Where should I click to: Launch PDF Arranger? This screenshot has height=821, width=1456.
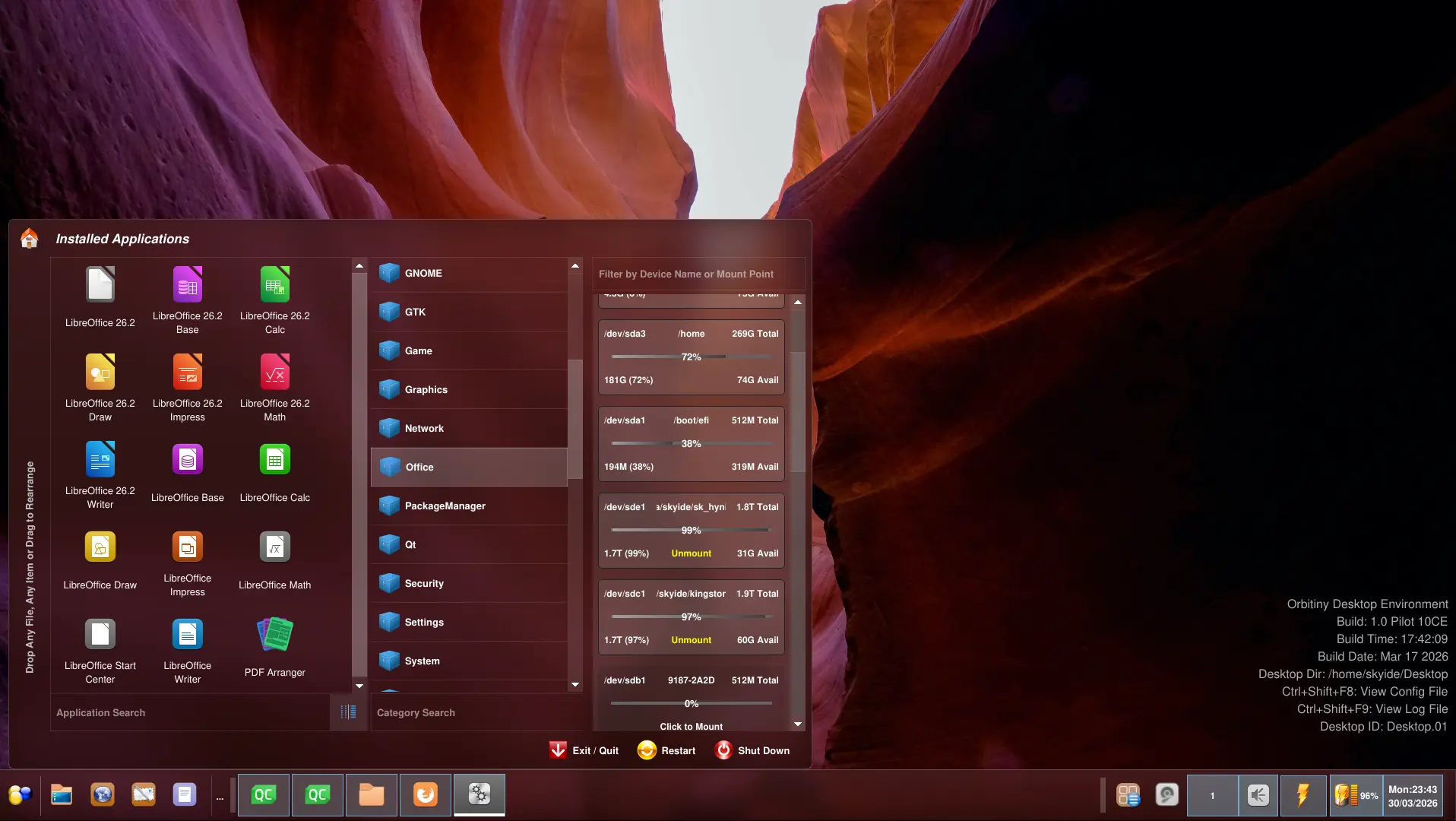(274, 636)
